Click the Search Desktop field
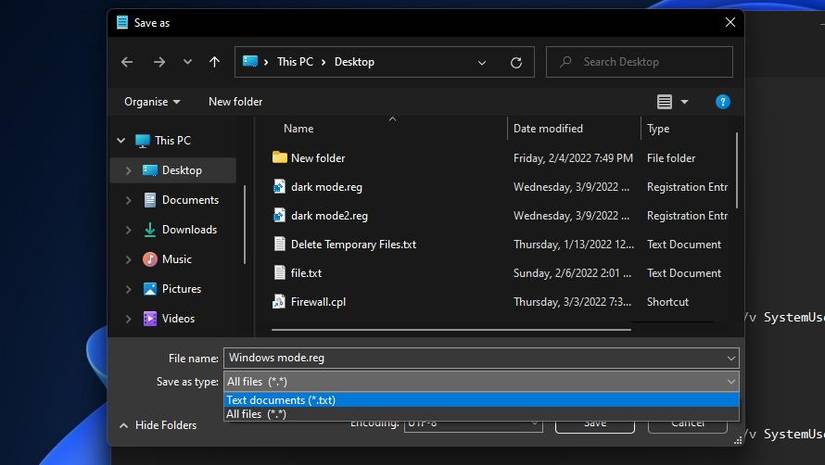 tap(639, 62)
